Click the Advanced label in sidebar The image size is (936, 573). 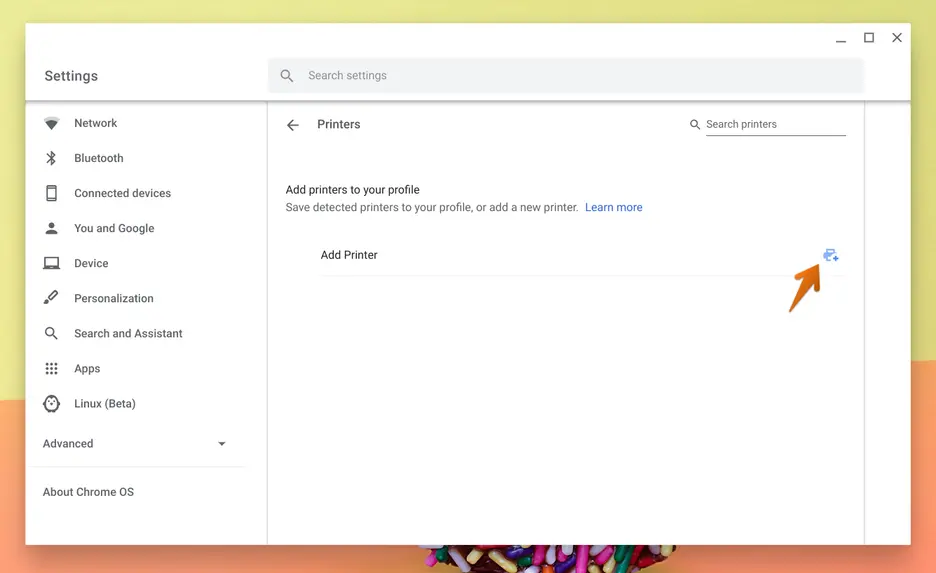pyautogui.click(x=68, y=443)
